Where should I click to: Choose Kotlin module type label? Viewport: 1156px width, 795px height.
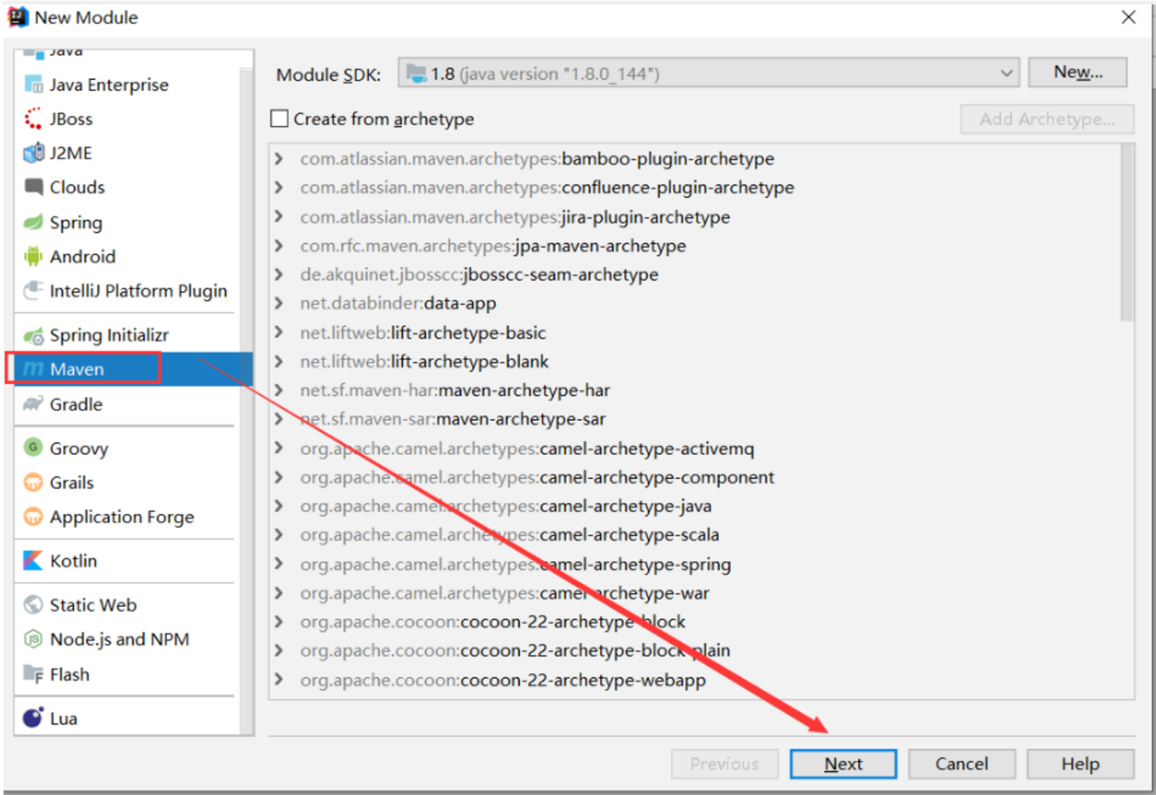74,560
